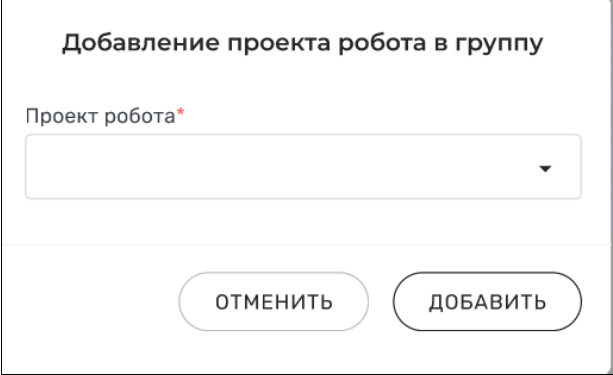Focus the empty Проект робота select field

coord(303,167)
